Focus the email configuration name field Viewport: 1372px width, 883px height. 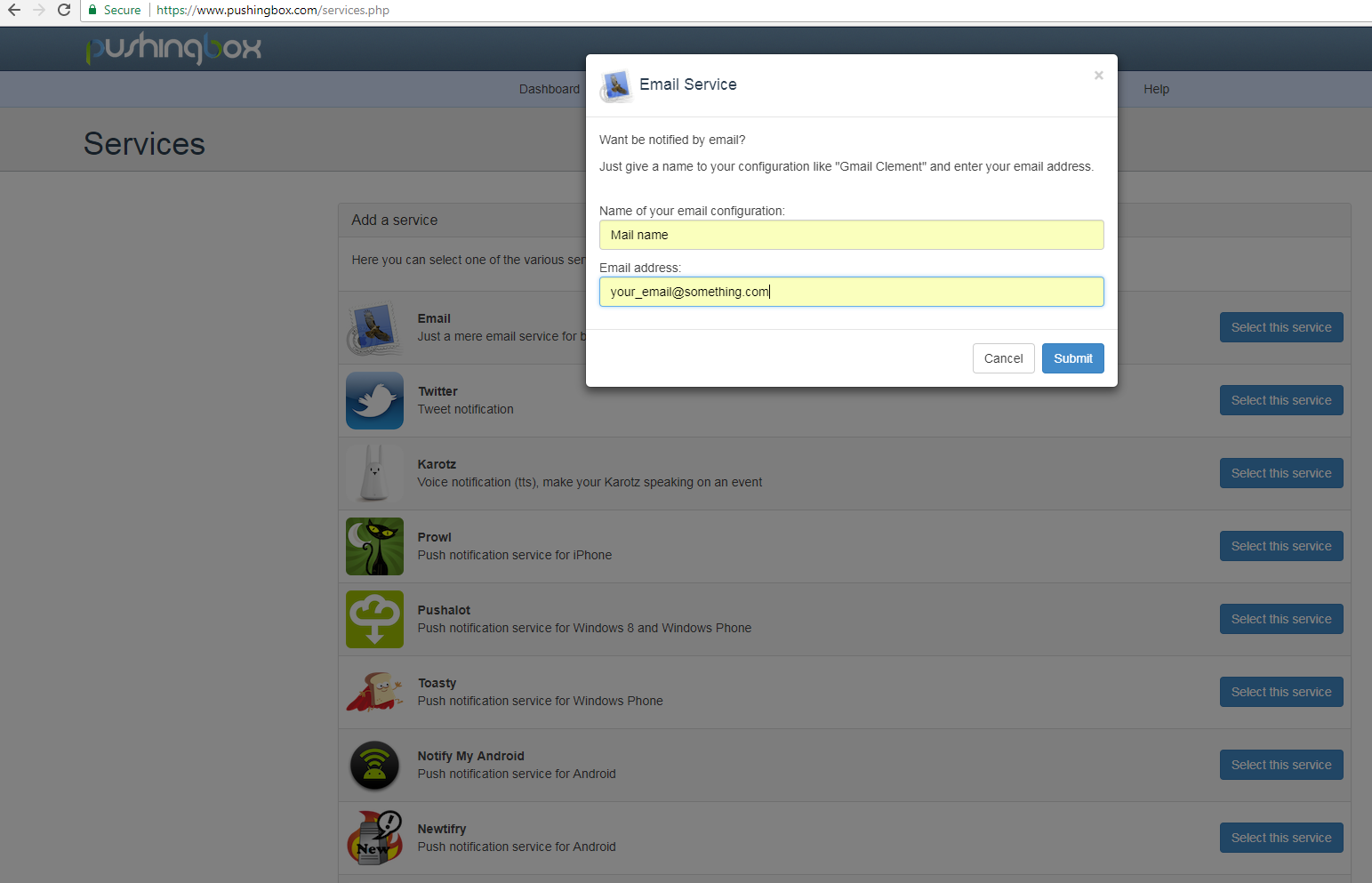tap(851, 235)
